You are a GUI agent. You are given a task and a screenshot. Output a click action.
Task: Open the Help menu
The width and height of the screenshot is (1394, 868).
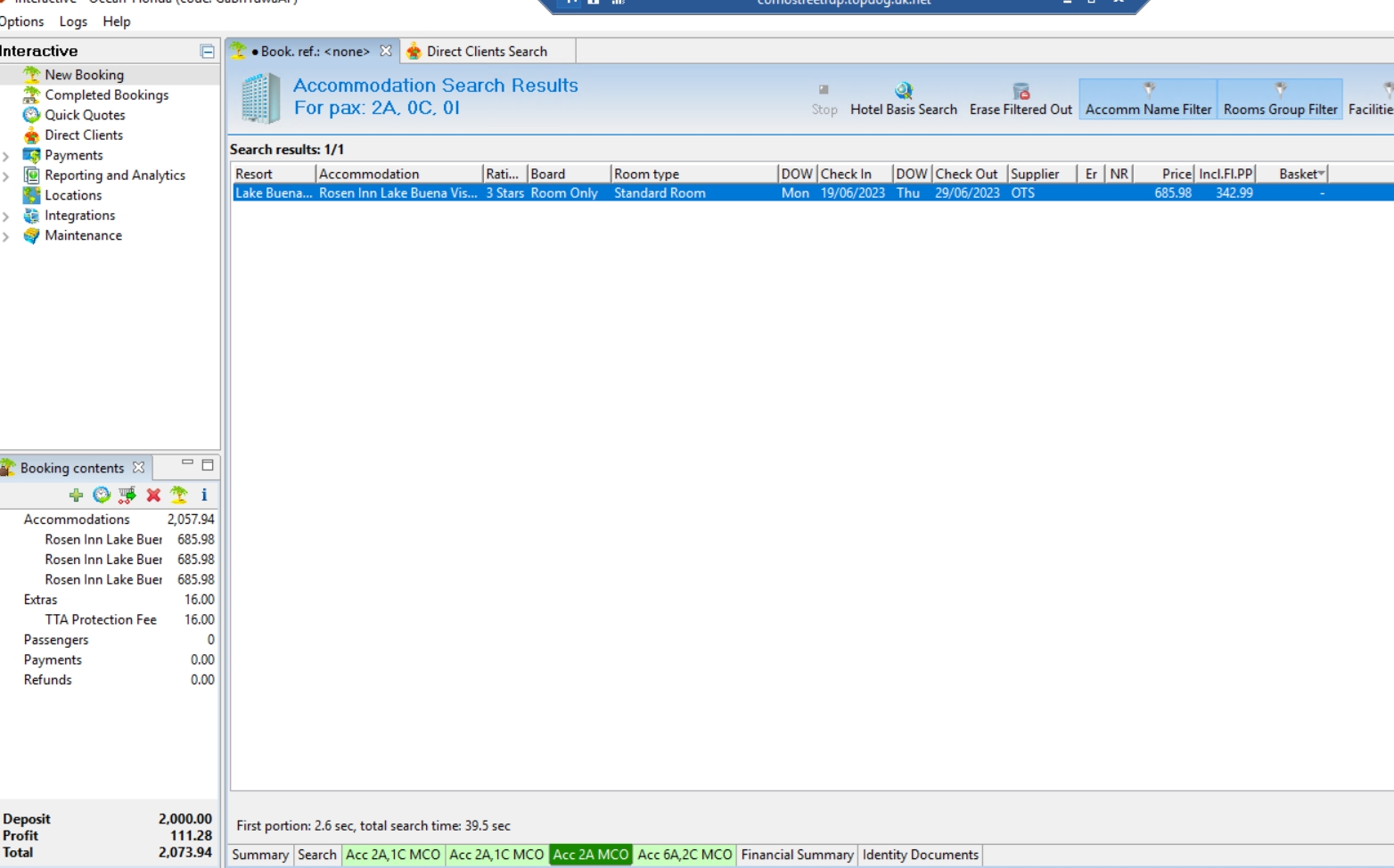[x=117, y=21]
